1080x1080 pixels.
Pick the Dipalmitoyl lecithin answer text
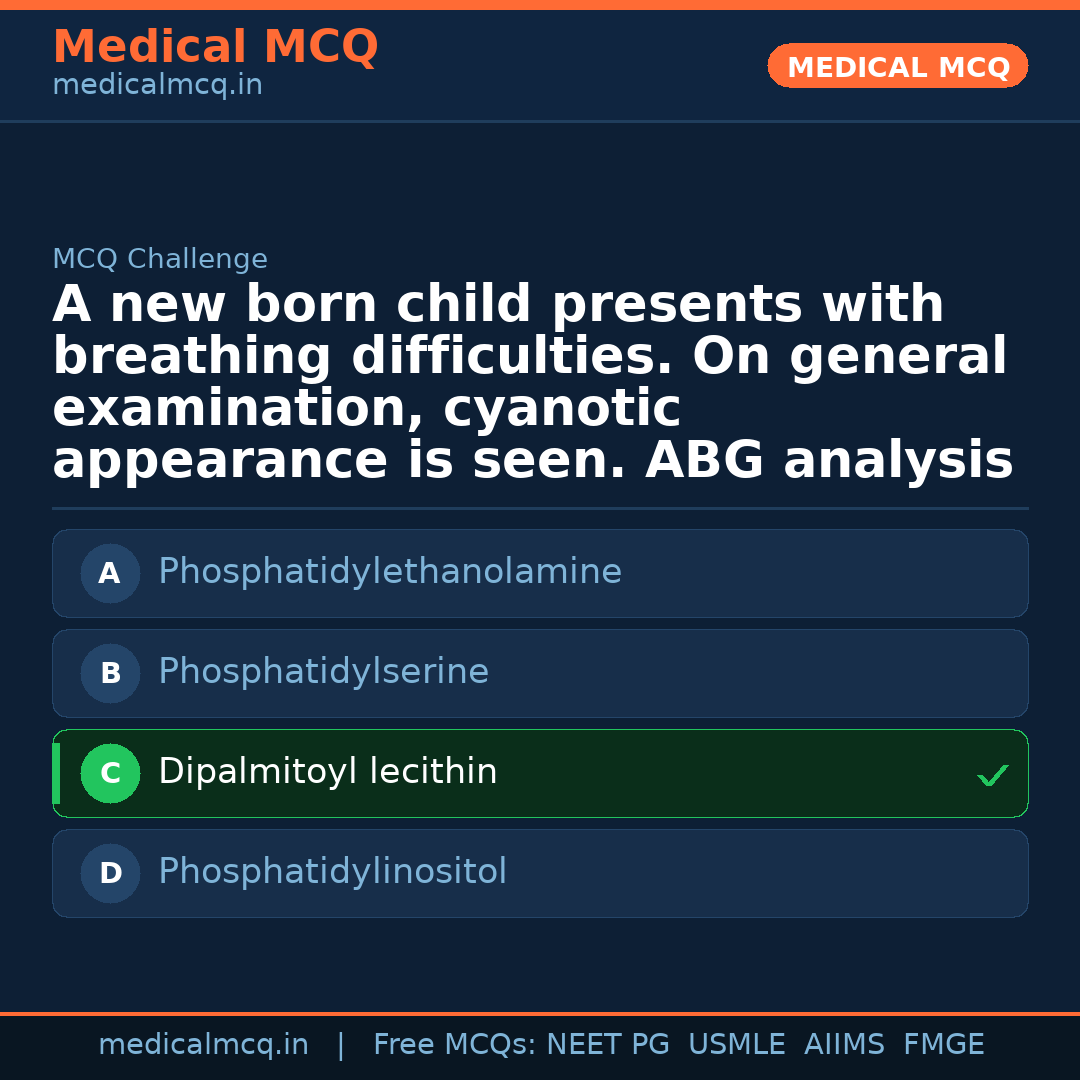[x=327, y=772]
